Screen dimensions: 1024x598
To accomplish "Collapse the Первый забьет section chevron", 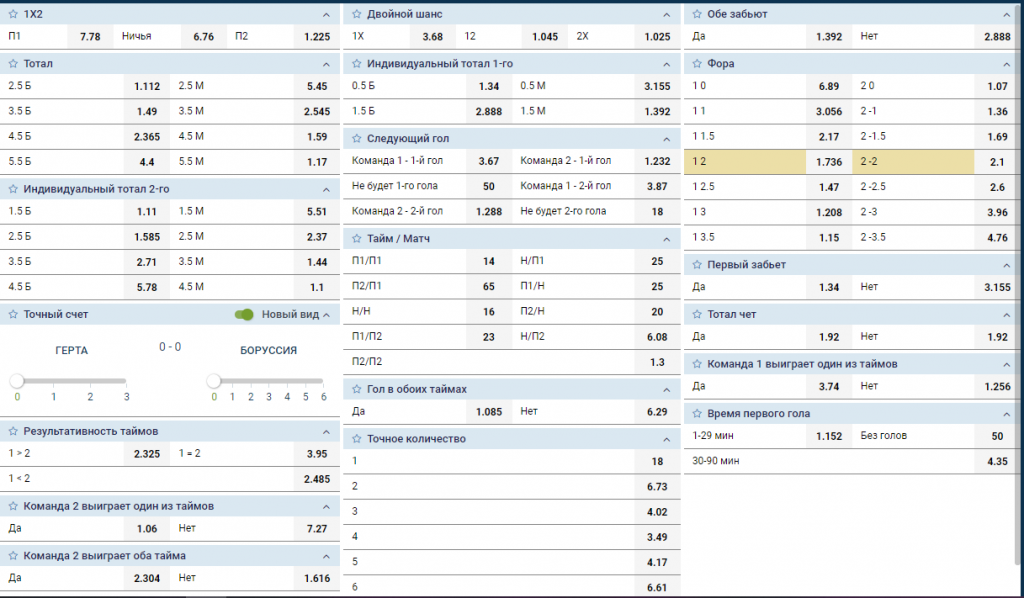I will coord(1007,264).
